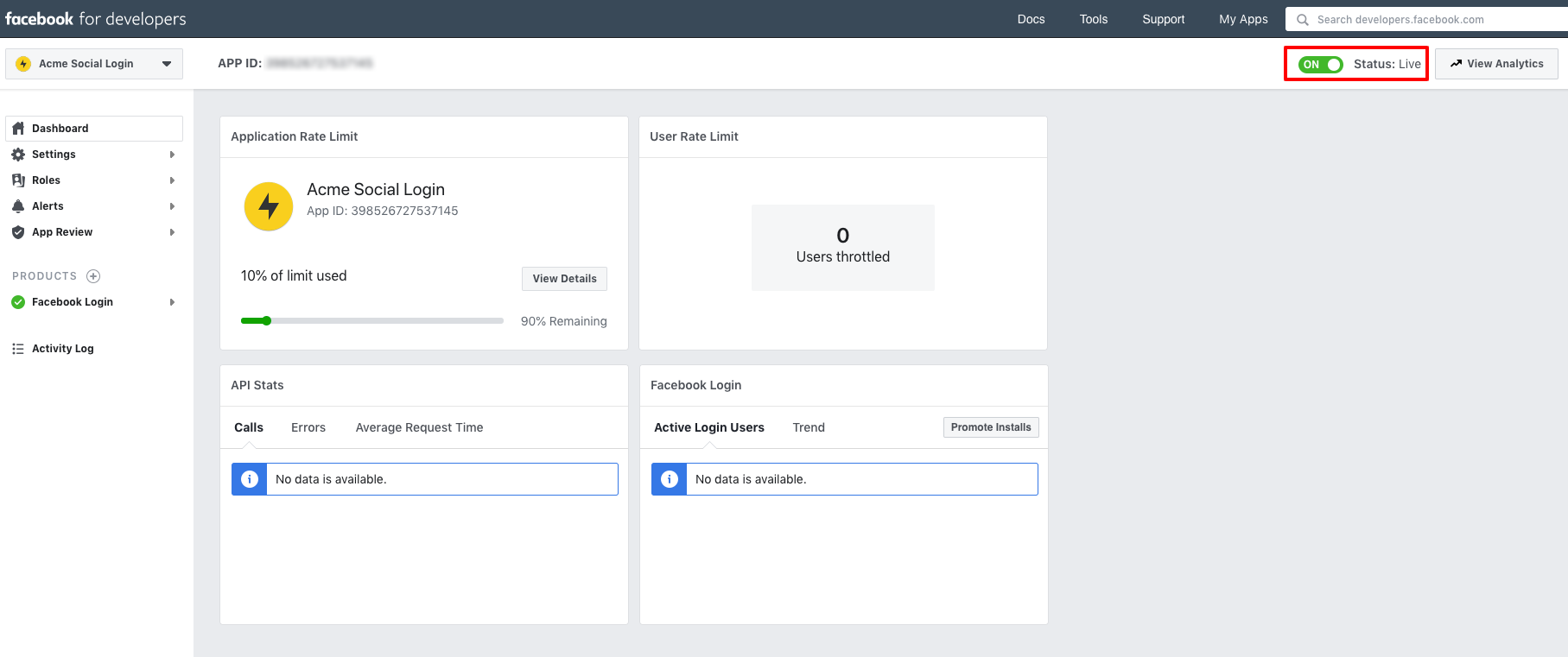This screenshot has width=1568, height=657.
Task: Toggle the app status ON switch
Action: pos(1321,65)
